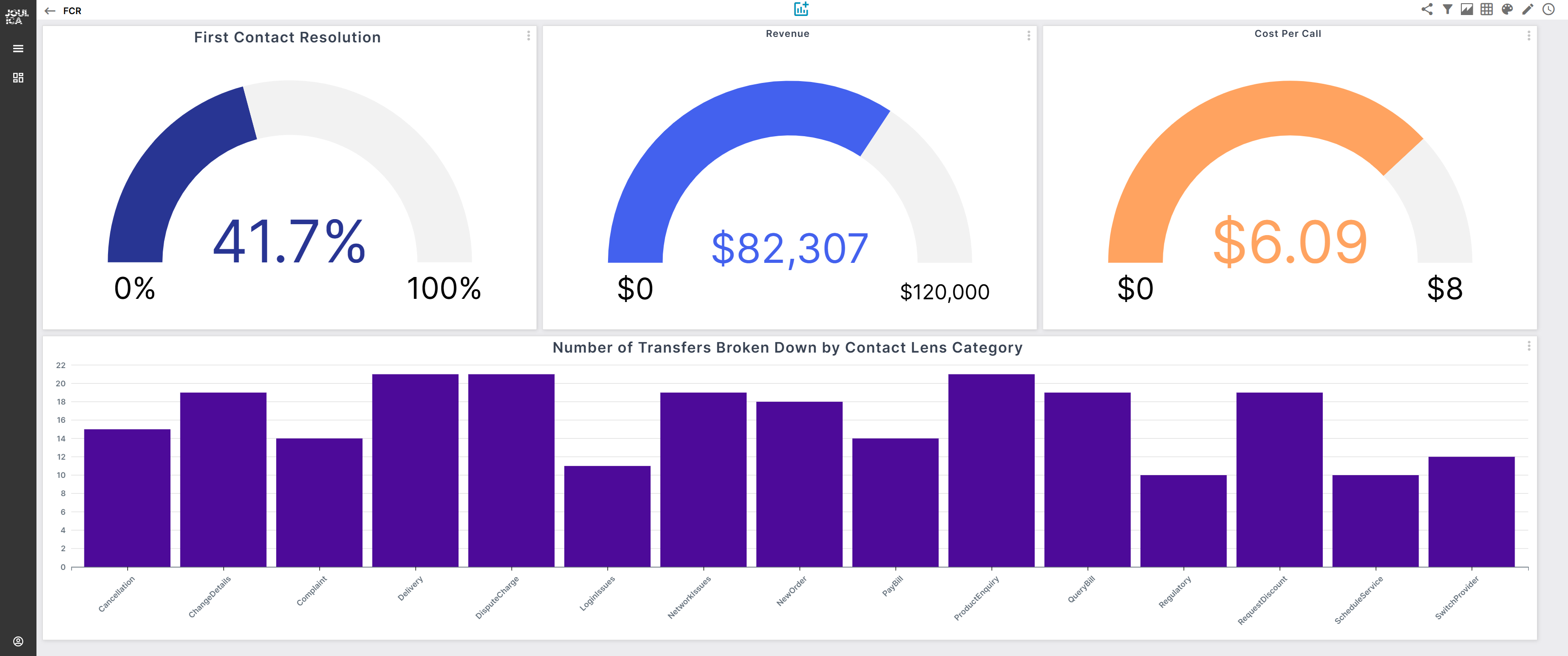1568x656 pixels.
Task: Click the SwitchProvider bar
Action: tap(1472, 512)
